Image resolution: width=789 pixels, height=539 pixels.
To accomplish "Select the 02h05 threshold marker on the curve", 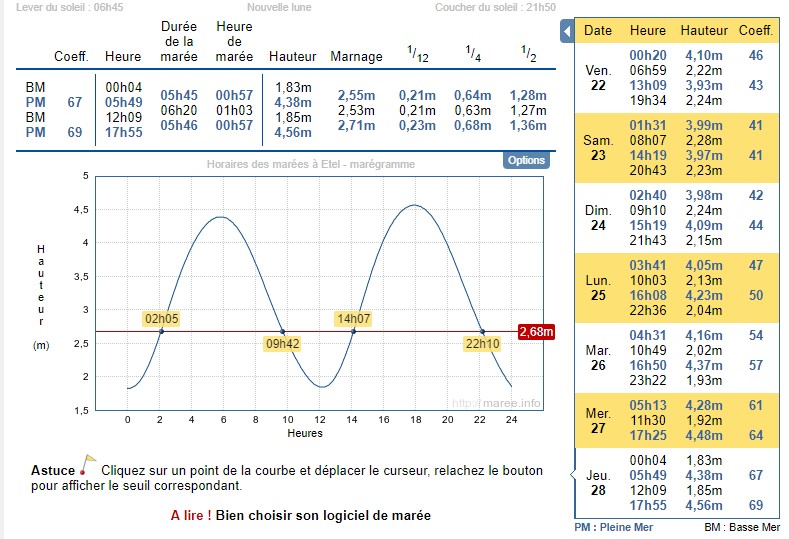I will (162, 319).
